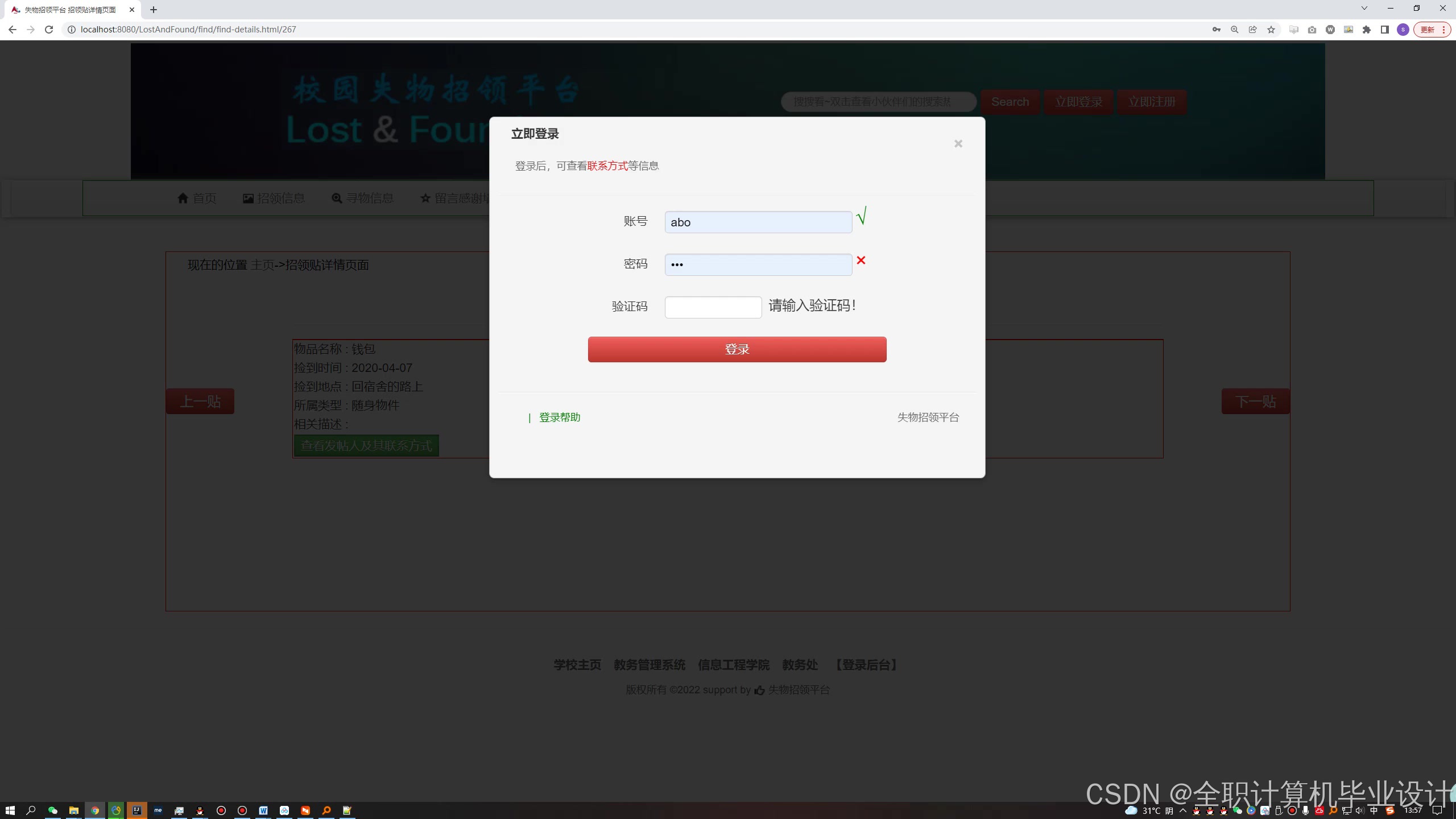Bookmark page with star icon
The height and width of the screenshot is (819, 1456).
pos(1271,30)
